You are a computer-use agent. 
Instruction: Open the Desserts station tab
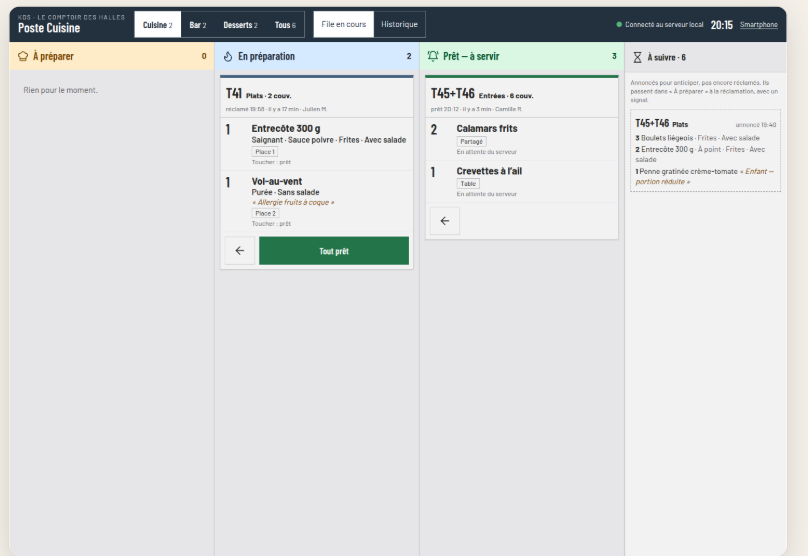pyautogui.click(x=240, y=25)
